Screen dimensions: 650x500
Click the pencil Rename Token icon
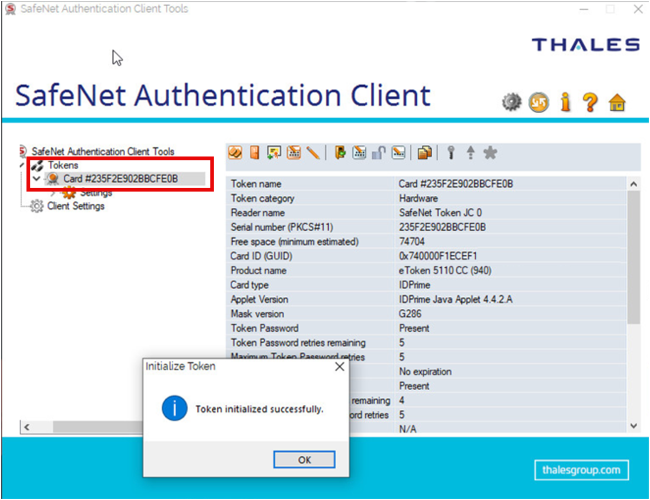[x=313, y=153]
